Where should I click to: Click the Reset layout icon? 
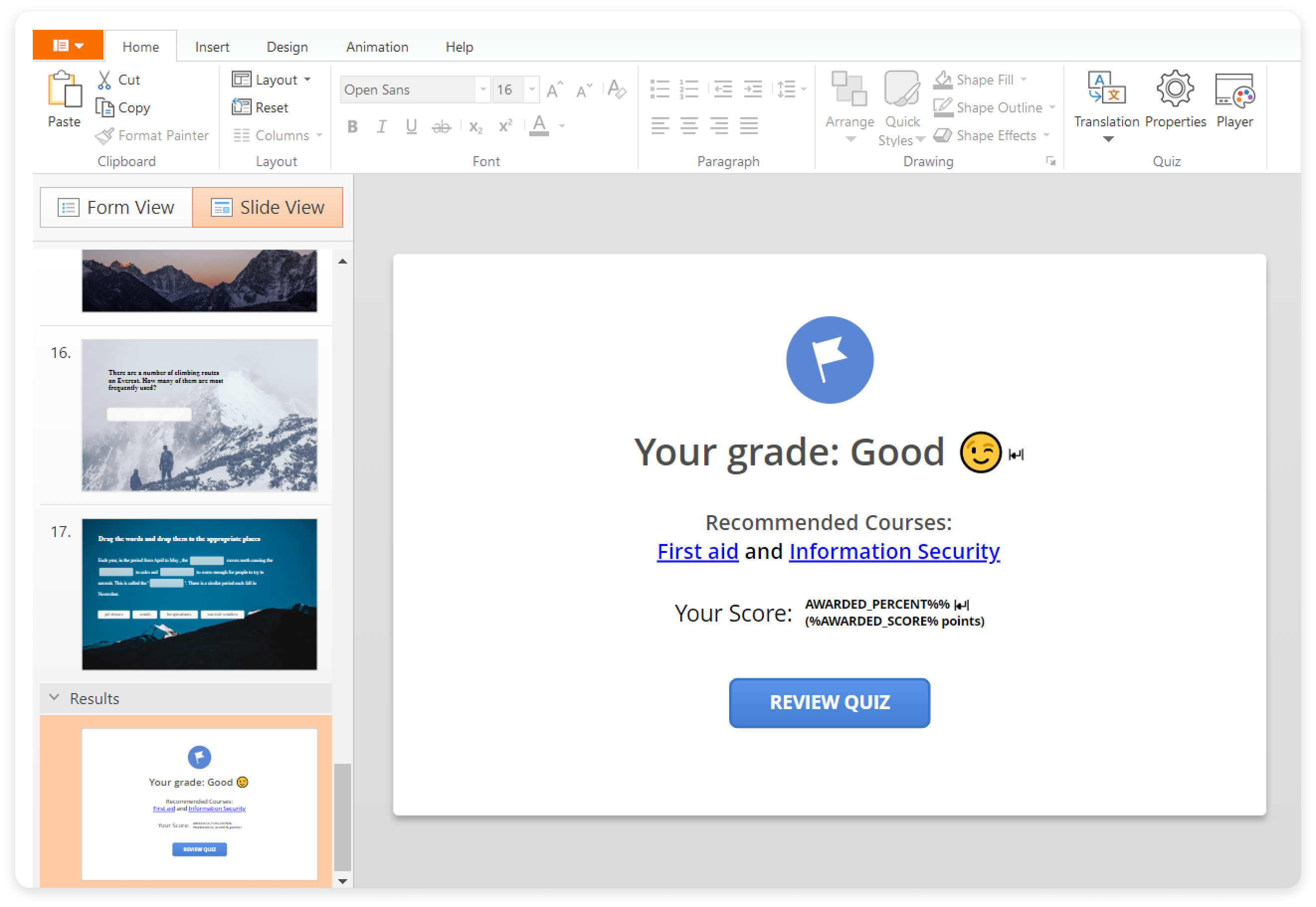pos(241,107)
